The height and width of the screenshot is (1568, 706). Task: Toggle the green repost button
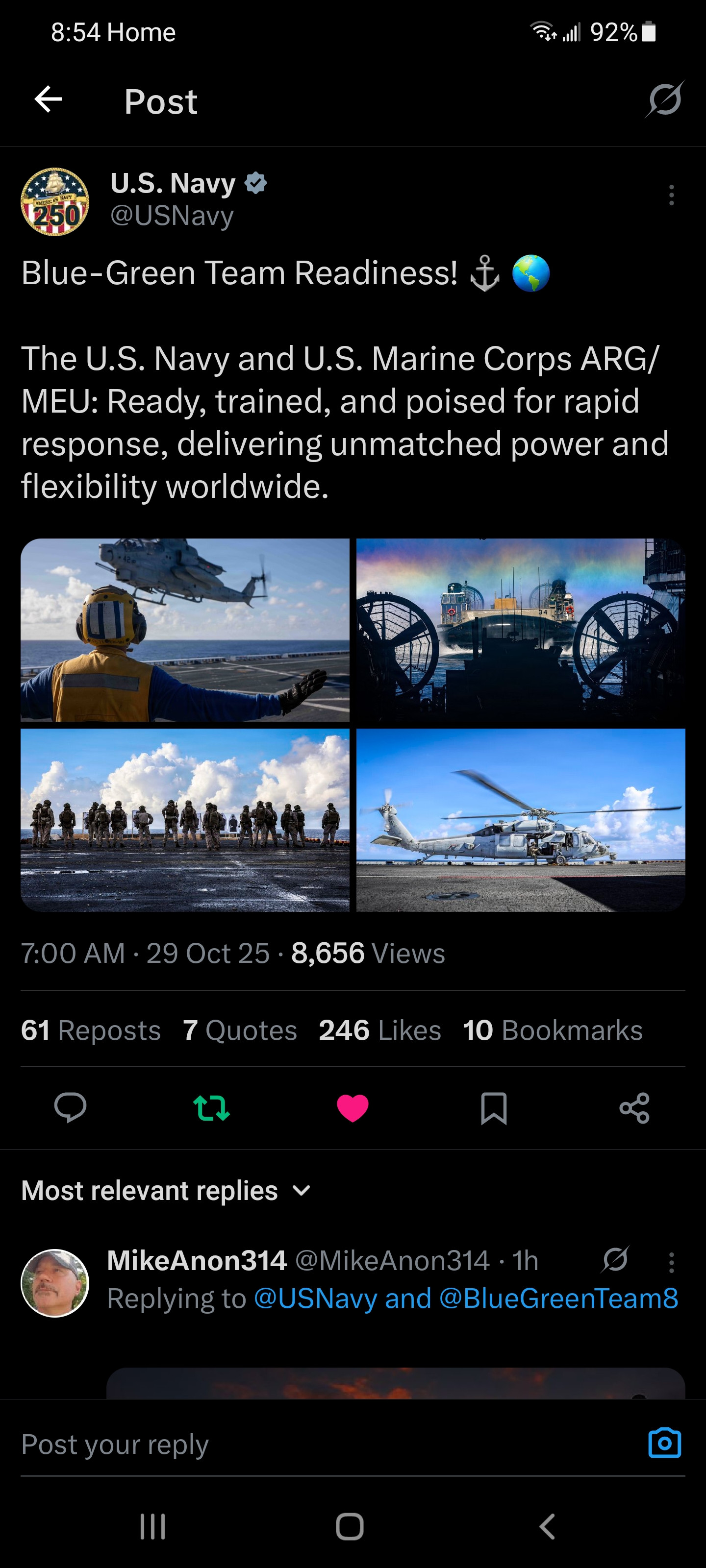point(211,1108)
